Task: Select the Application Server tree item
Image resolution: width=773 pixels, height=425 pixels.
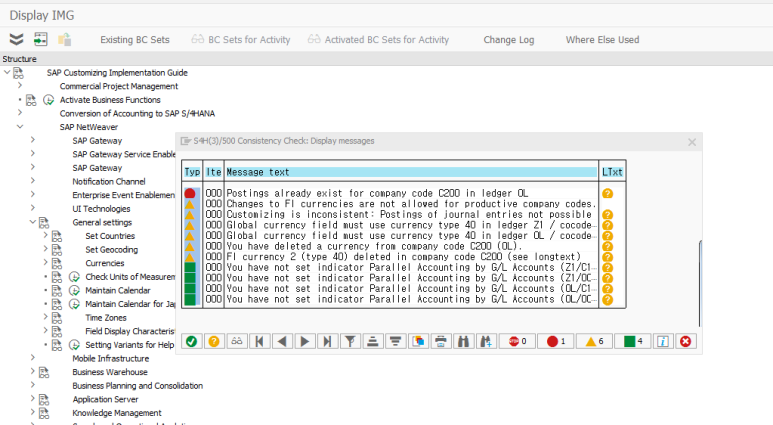Action: click(x=105, y=399)
